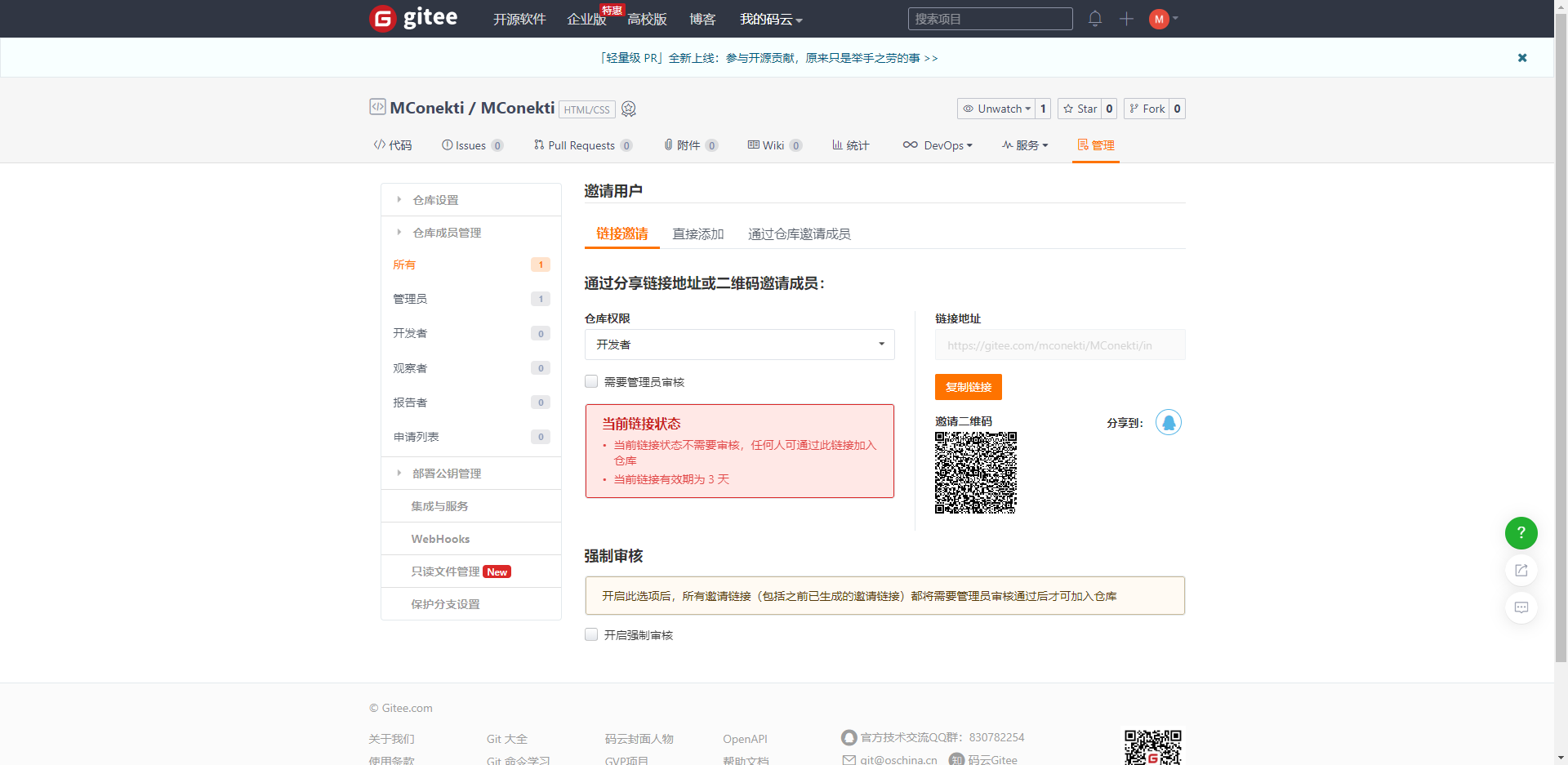Click the 轻量级 PR announcement link

(x=769, y=58)
